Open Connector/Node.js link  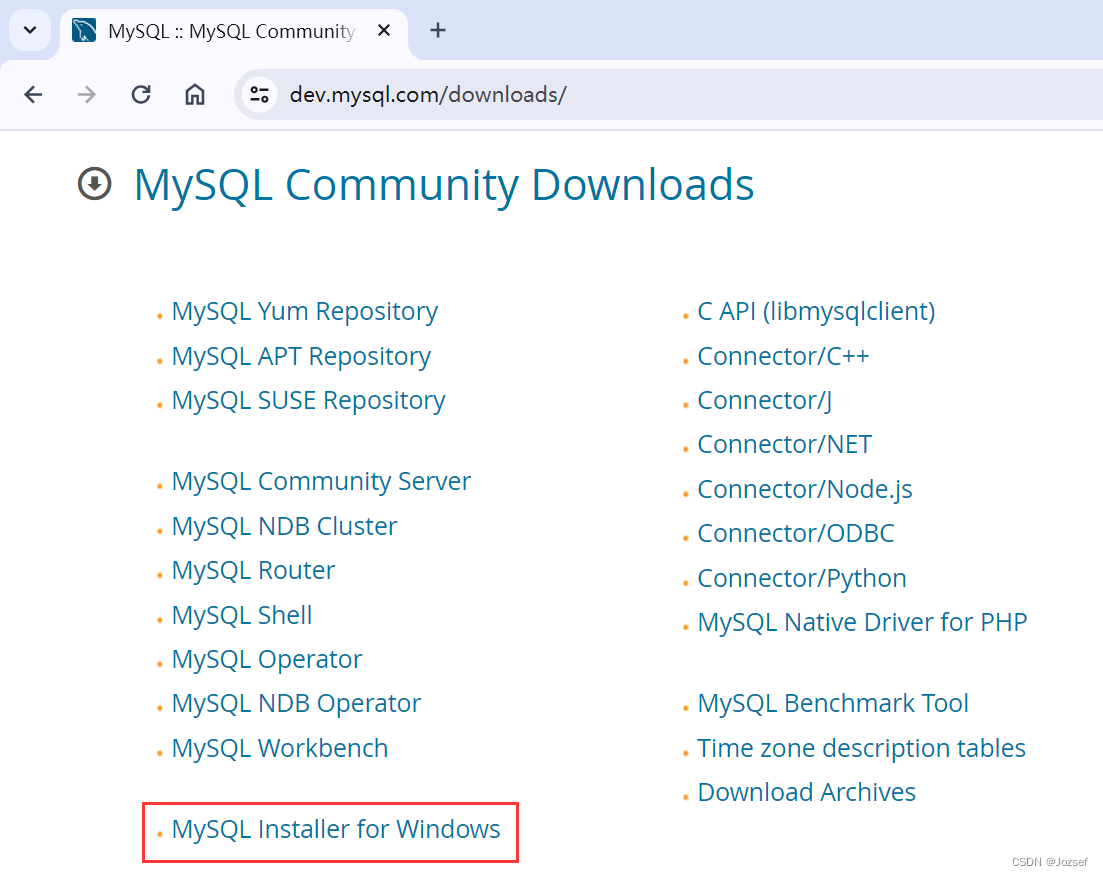click(x=805, y=489)
